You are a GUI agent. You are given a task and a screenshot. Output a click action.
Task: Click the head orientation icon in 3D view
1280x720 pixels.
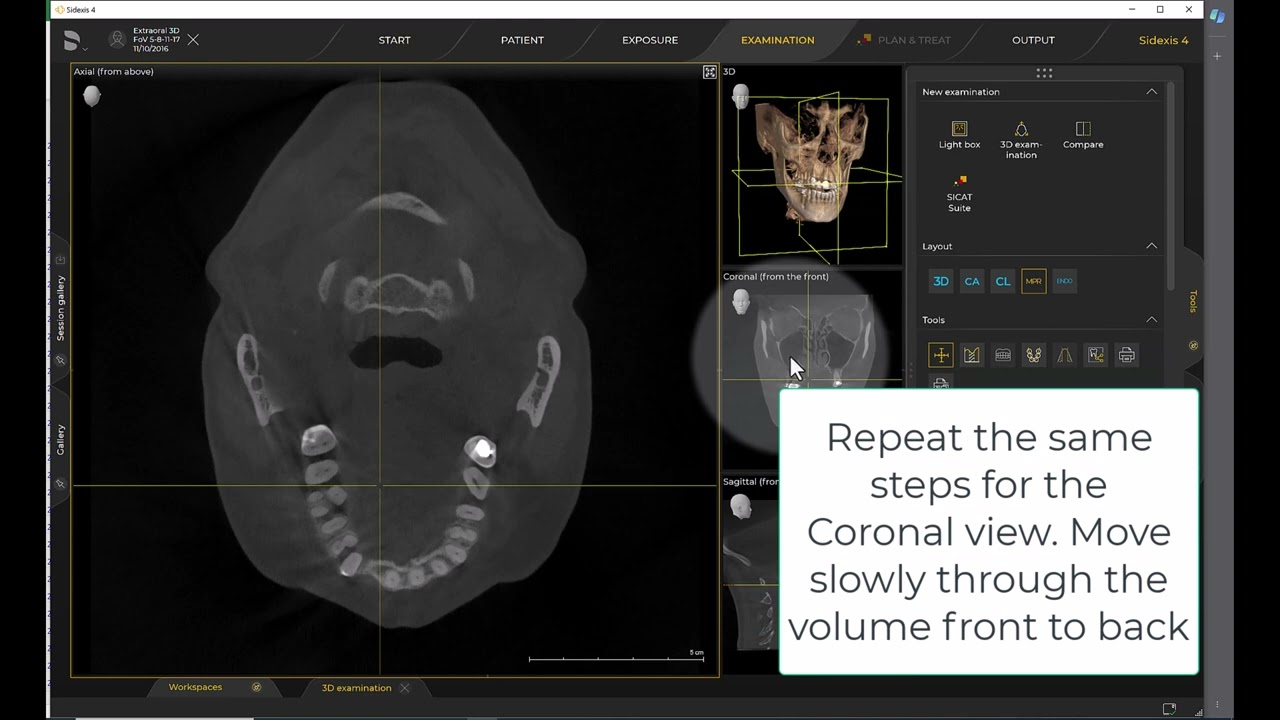click(741, 96)
